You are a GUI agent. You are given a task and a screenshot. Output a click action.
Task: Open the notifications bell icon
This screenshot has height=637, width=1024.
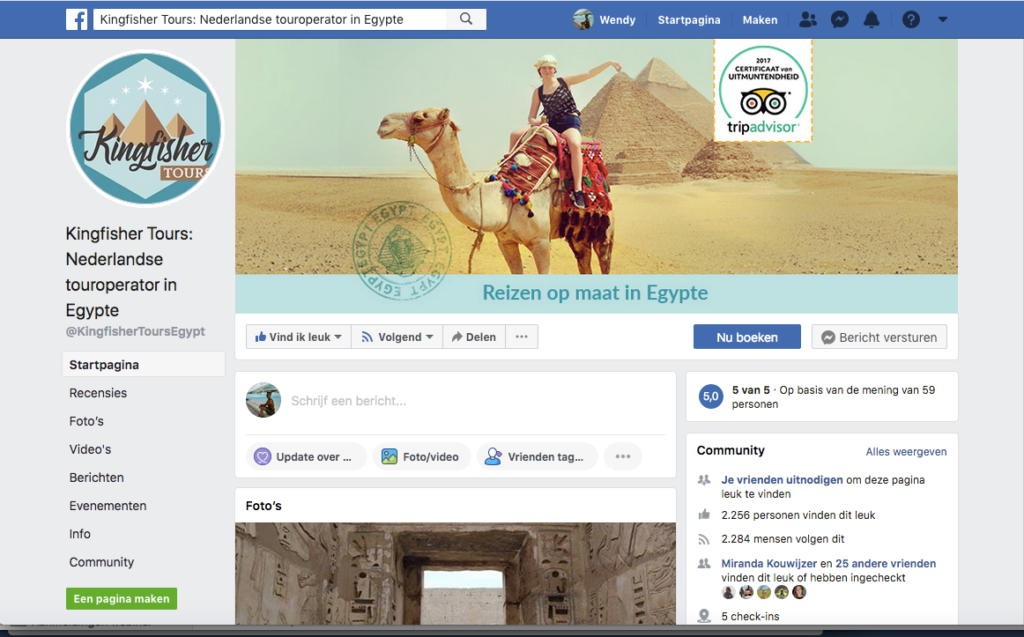872,20
